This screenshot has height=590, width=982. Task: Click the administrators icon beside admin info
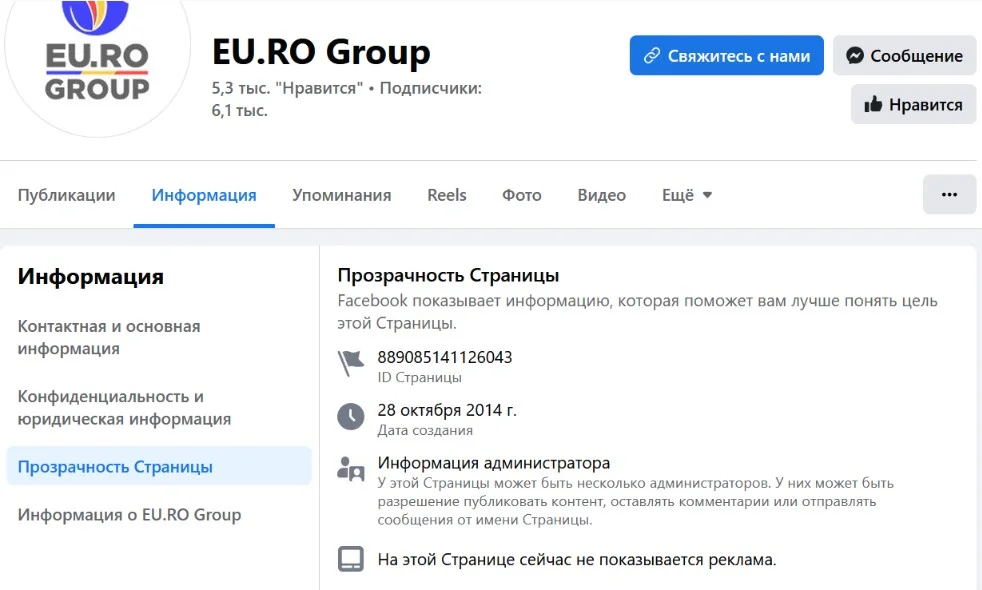[x=351, y=468]
